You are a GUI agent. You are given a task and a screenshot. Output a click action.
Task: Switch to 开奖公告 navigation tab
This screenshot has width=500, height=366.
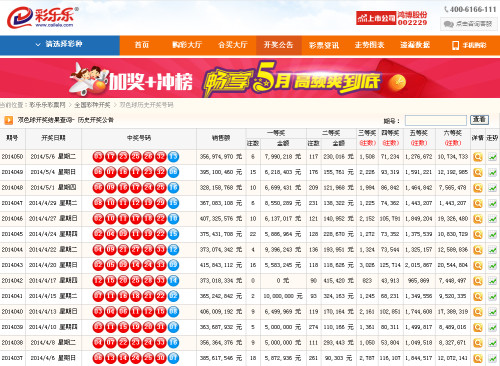point(278,45)
